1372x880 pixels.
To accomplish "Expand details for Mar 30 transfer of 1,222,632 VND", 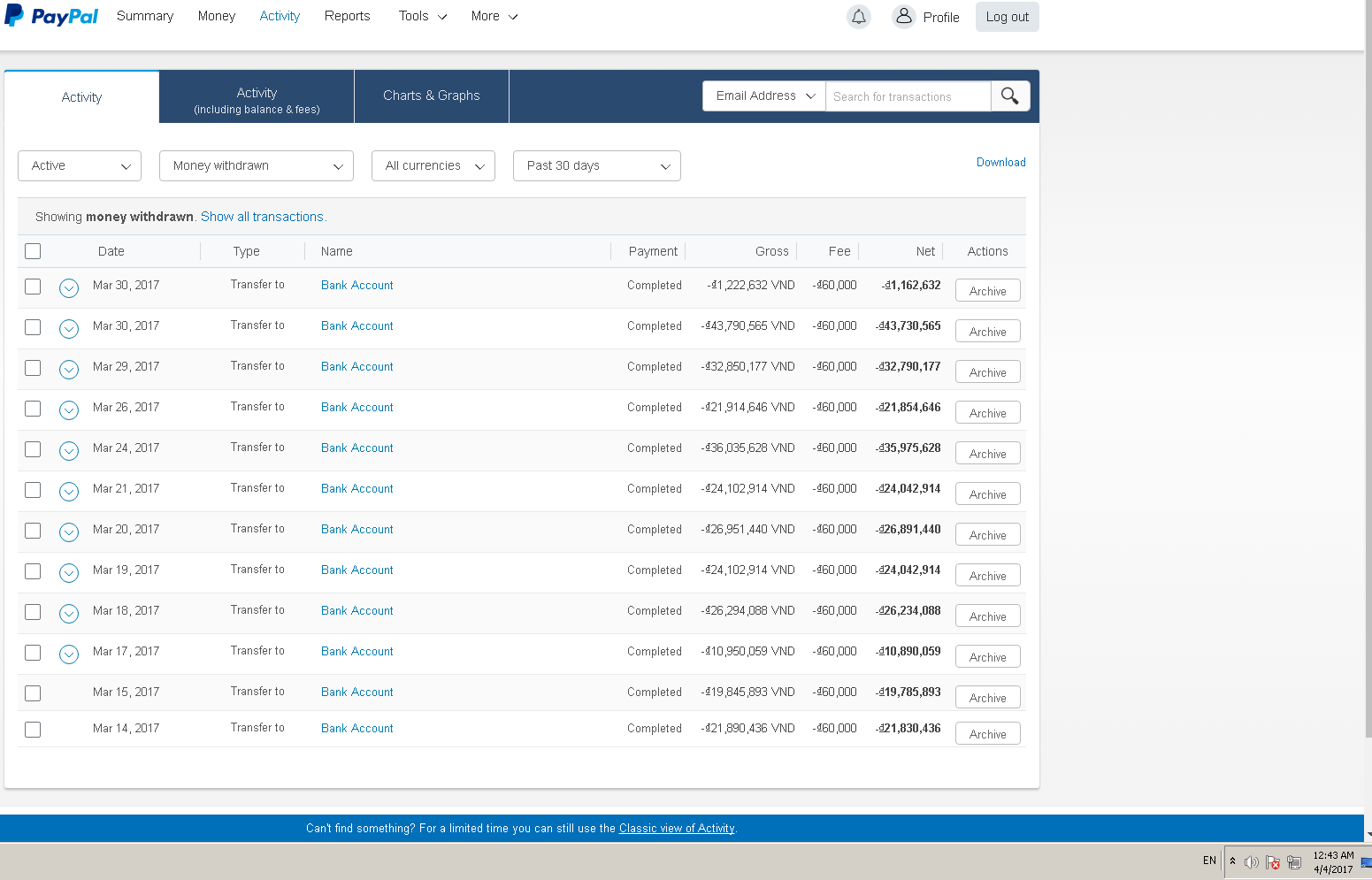I will (x=69, y=287).
